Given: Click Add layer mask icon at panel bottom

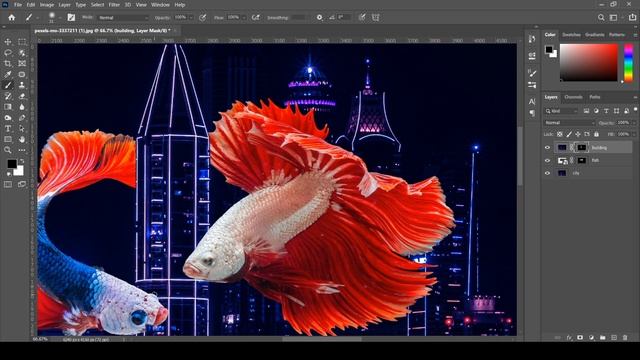Looking at the screenshot, I should point(580,338).
